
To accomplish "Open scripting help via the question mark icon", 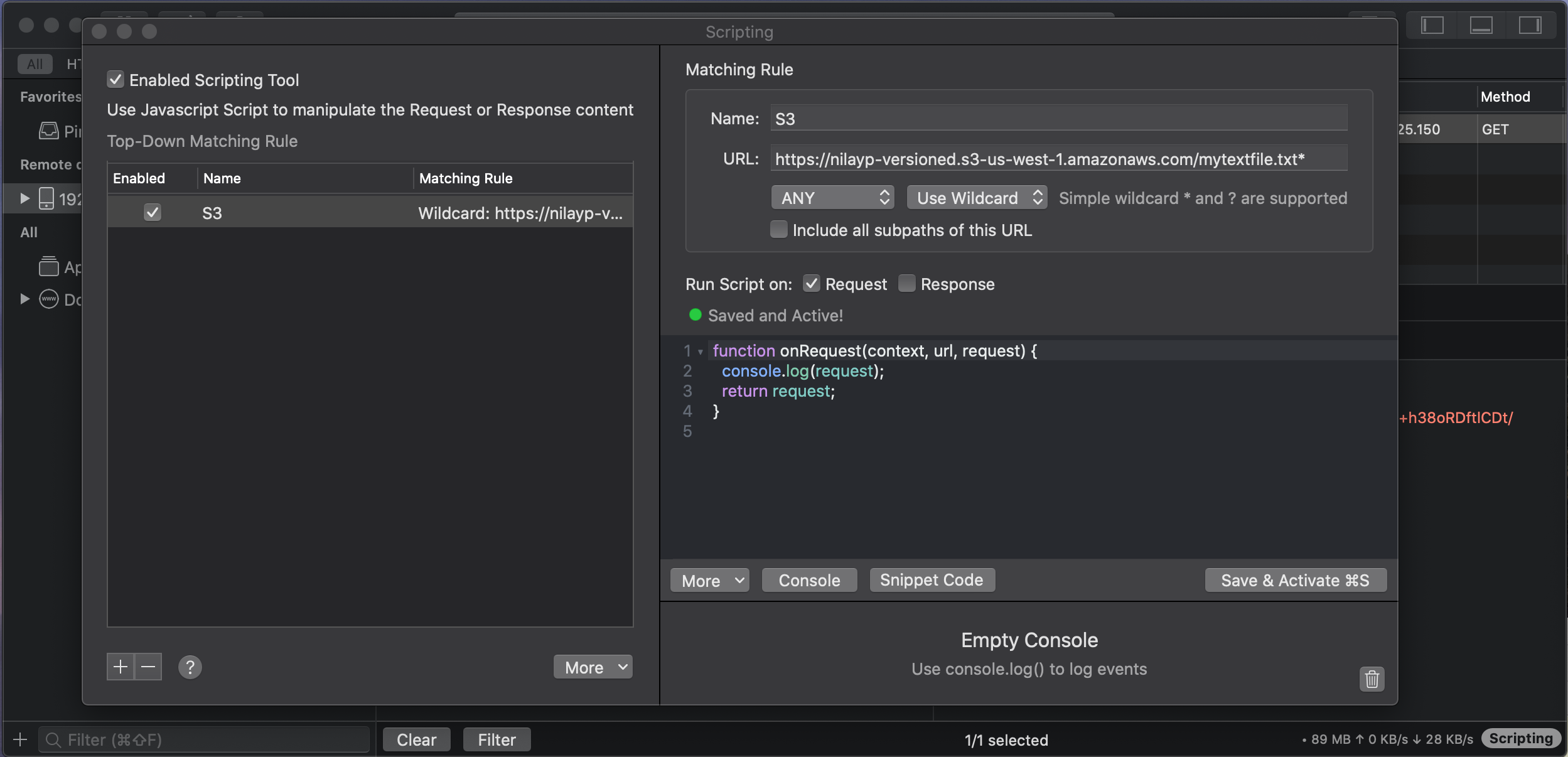I will 190,668.
